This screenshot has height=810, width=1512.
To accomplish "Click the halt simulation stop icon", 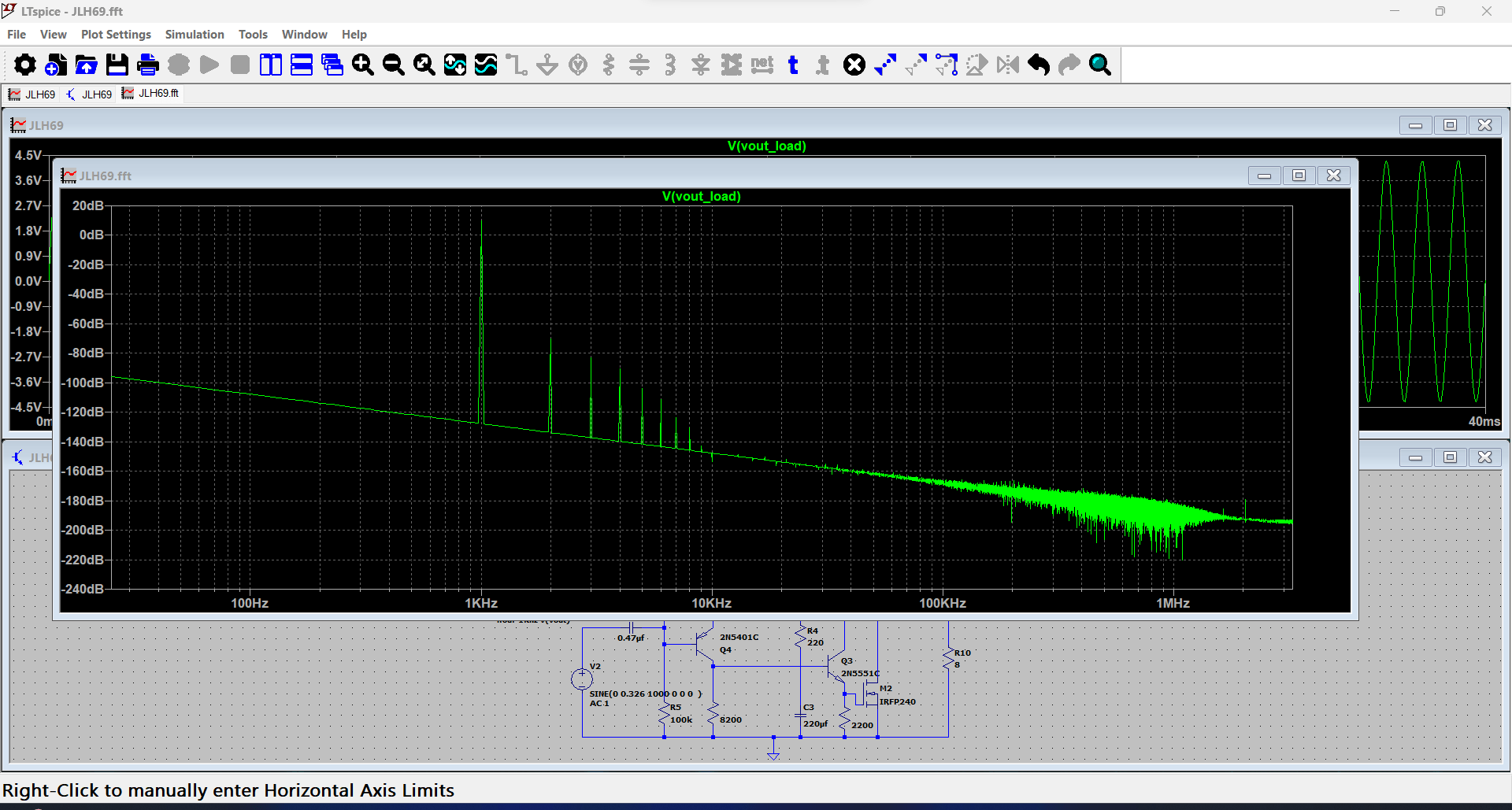I will pyautogui.click(x=240, y=65).
